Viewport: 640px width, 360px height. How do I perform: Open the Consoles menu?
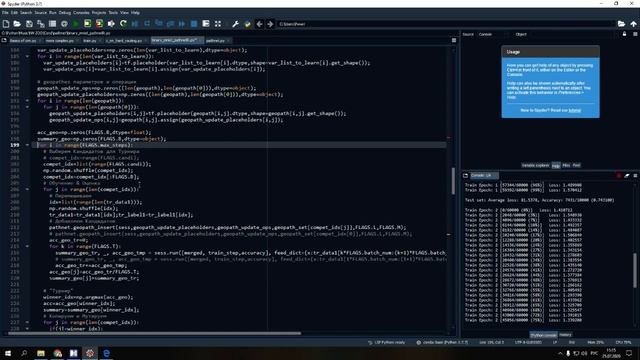point(81,13)
